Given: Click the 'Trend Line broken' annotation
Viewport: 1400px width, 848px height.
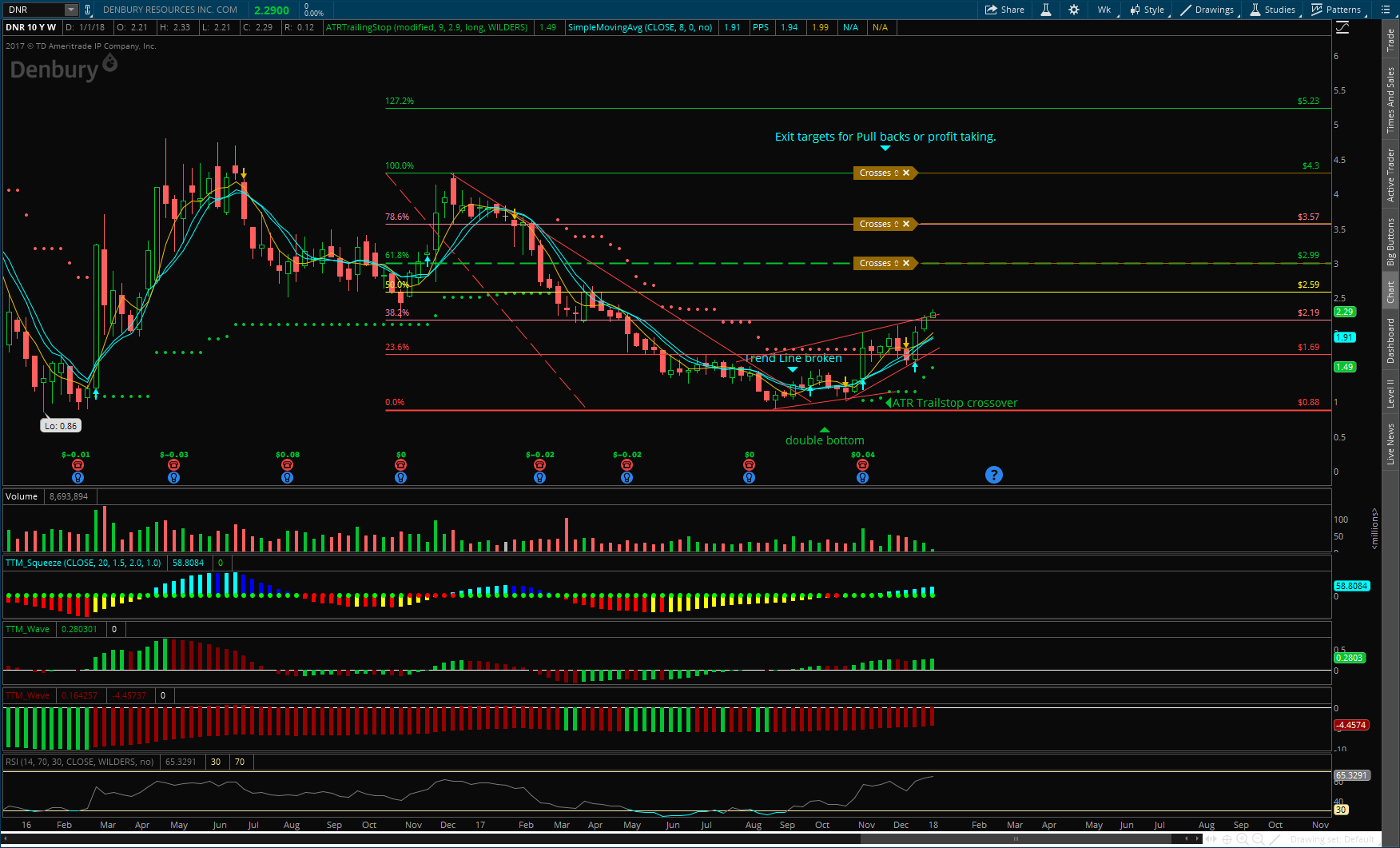Looking at the screenshot, I should click(x=793, y=358).
